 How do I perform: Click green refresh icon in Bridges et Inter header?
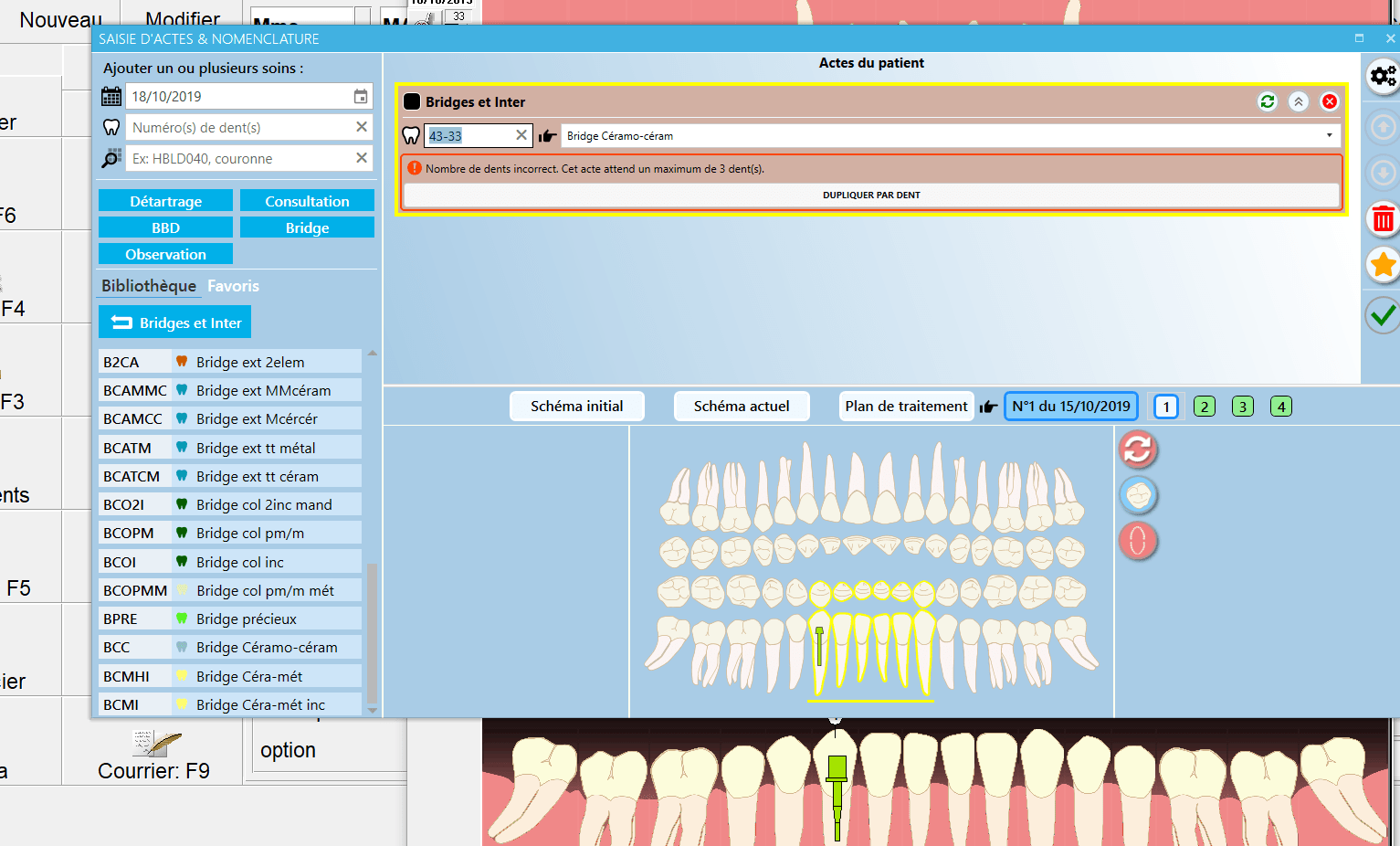tap(1267, 101)
